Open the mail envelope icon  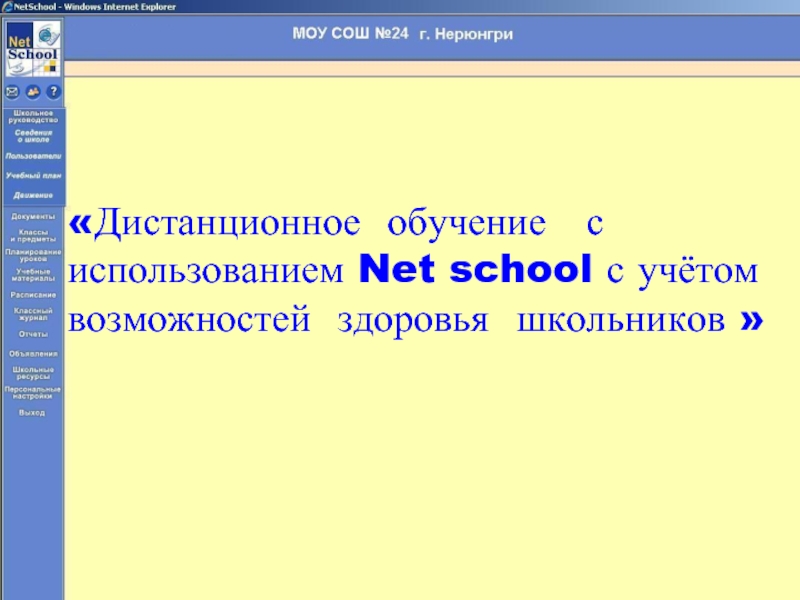pyautogui.click(x=12, y=92)
